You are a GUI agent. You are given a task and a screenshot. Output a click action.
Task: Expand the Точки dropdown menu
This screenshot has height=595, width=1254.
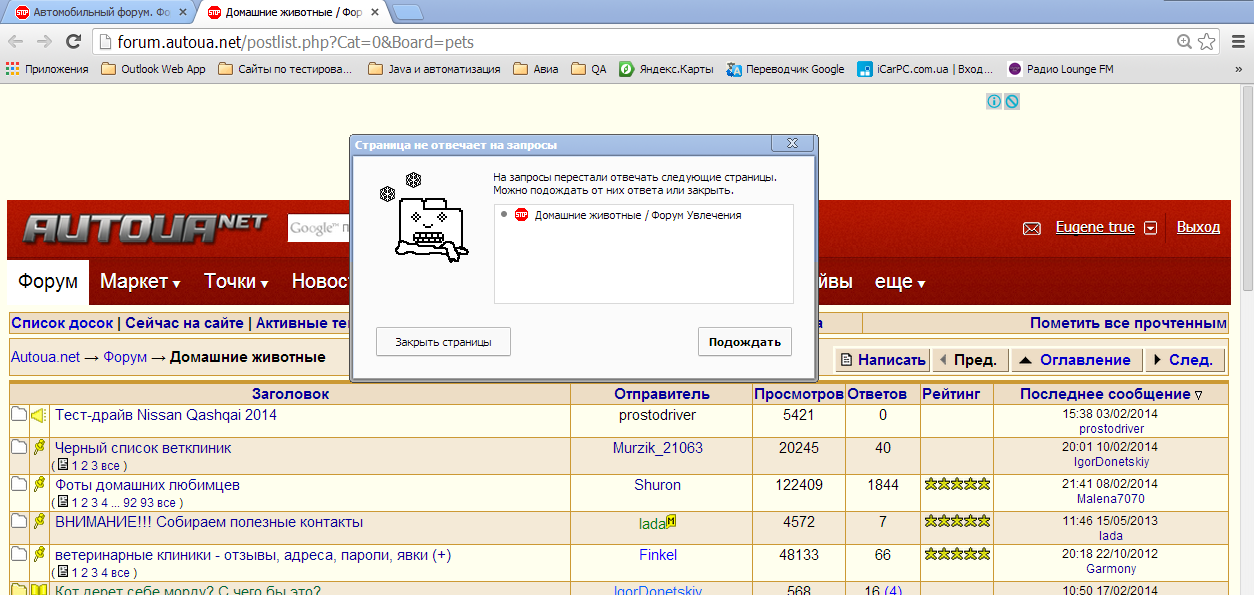pos(236,282)
